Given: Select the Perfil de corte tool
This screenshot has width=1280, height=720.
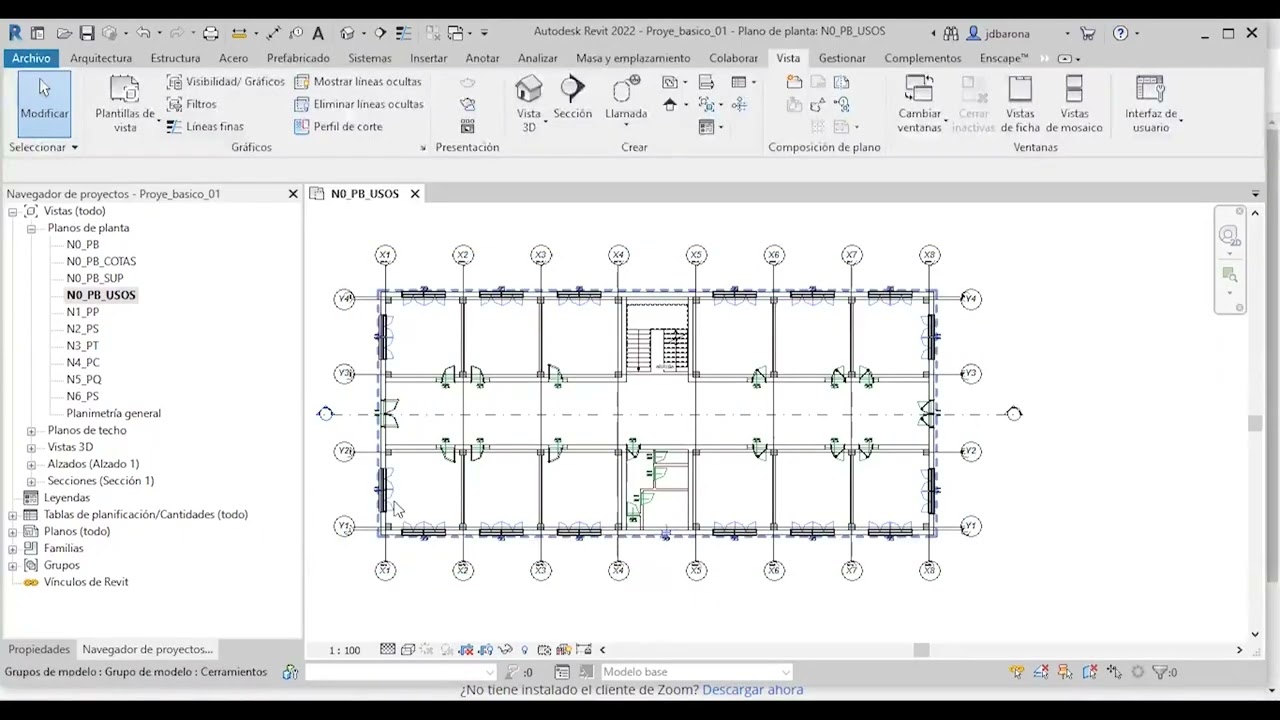Looking at the screenshot, I should point(338,127).
